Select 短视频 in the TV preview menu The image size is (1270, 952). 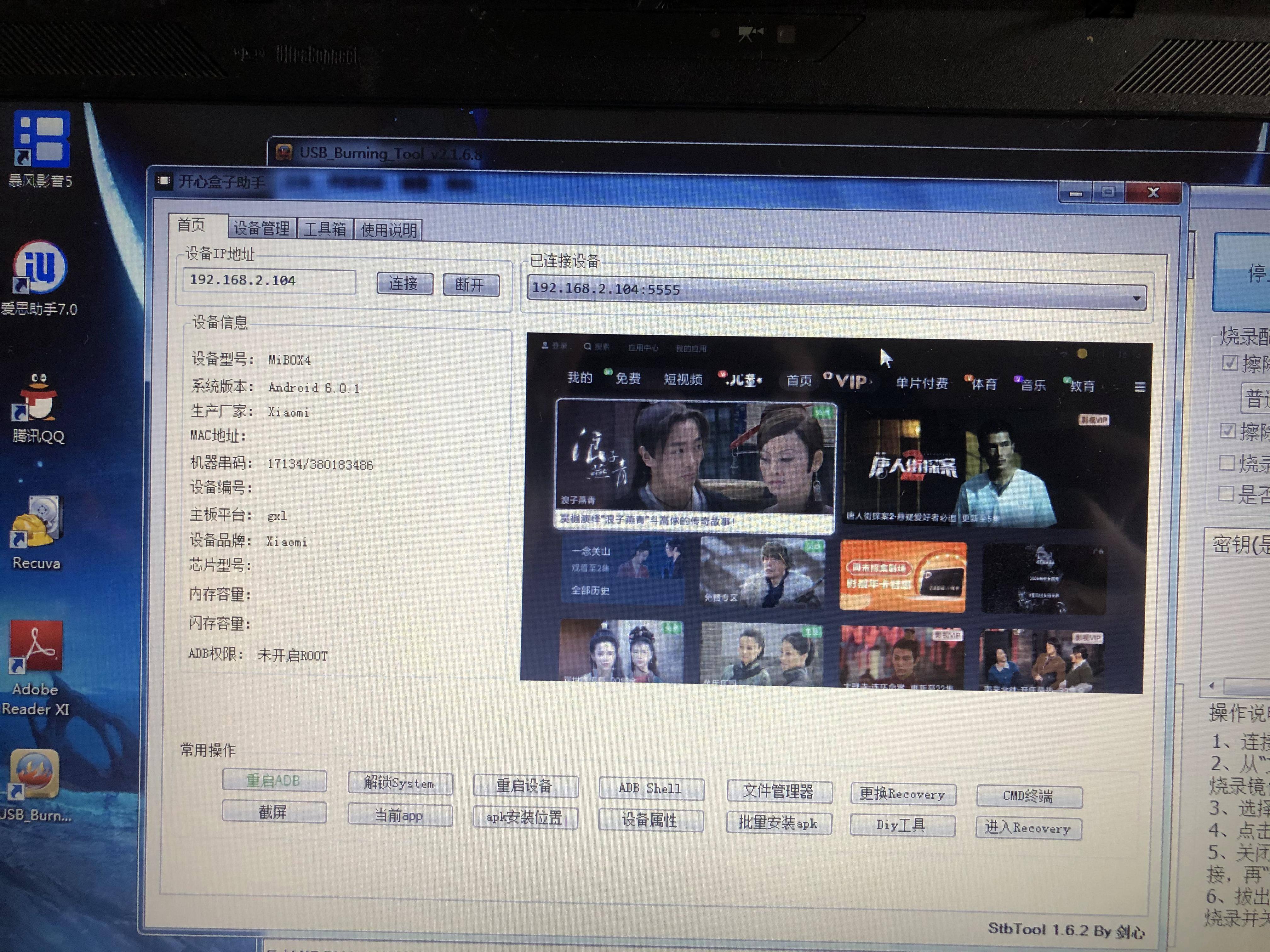coord(683,379)
